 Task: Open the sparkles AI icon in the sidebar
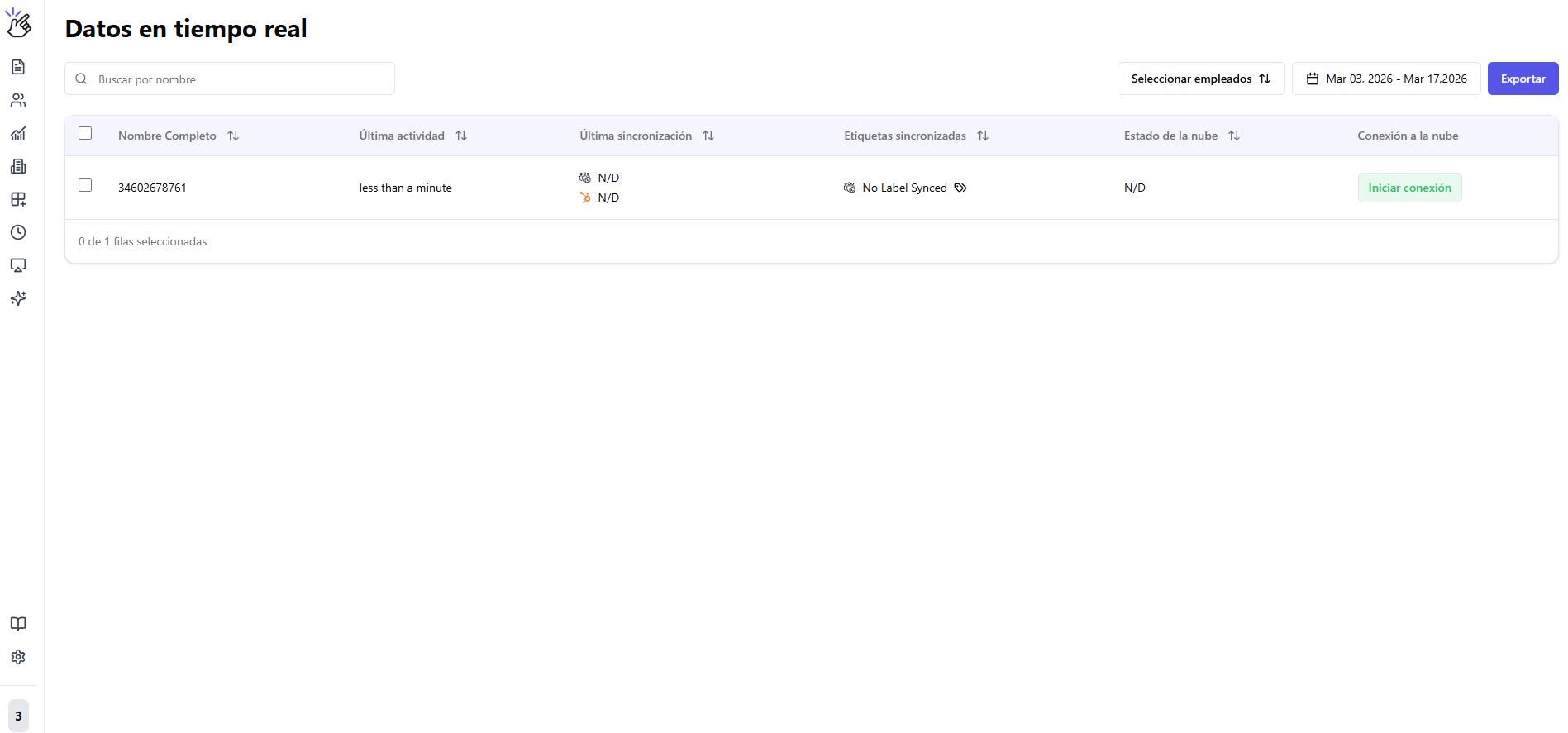click(18, 298)
